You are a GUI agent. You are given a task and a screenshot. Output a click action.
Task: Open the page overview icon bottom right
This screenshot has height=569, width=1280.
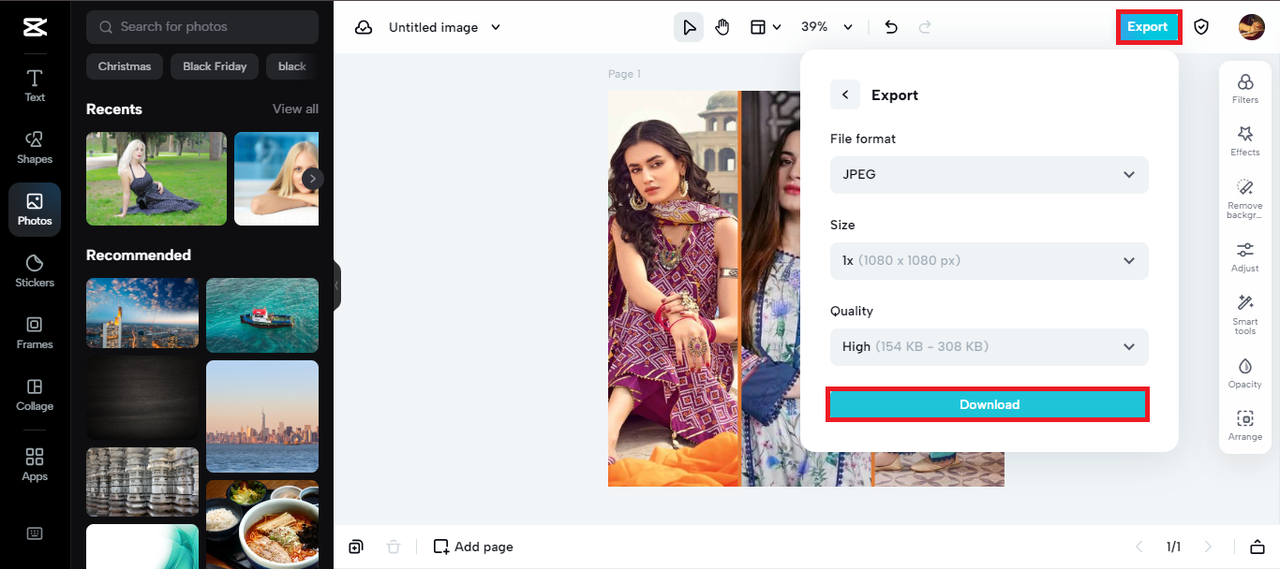pyautogui.click(x=1257, y=547)
